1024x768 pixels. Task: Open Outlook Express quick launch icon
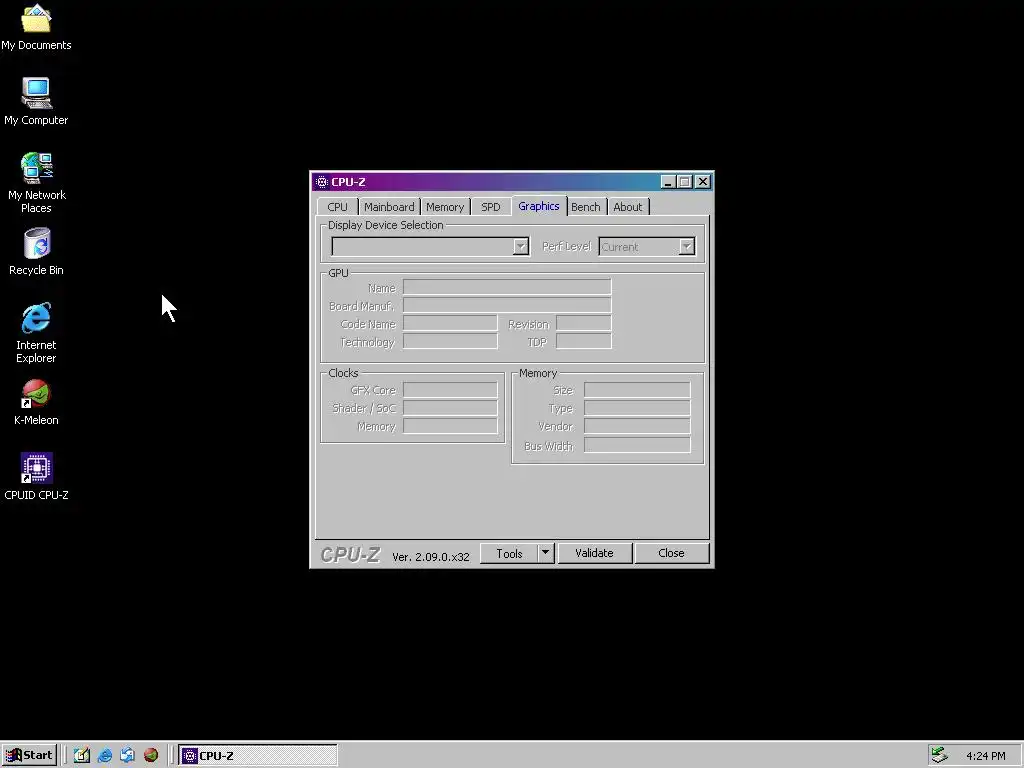[x=127, y=755]
